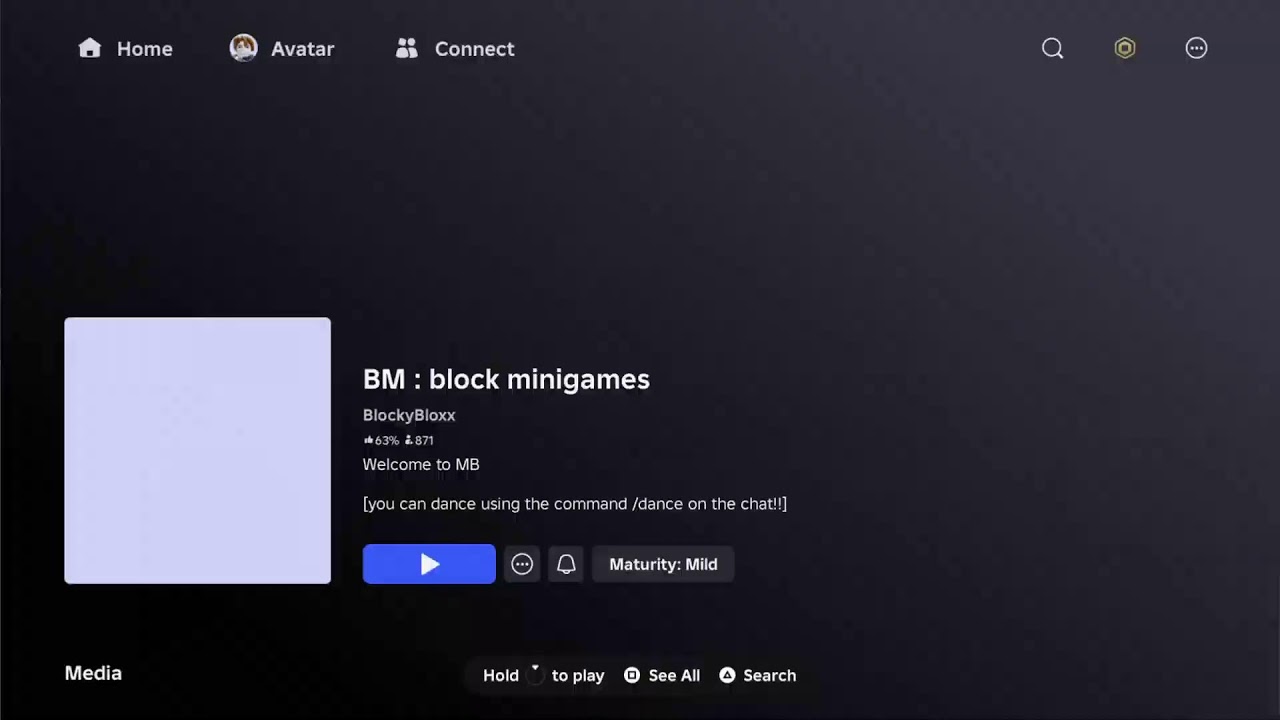The image size is (1280, 720).
Task: Click the 63% like rating
Action: click(381, 440)
